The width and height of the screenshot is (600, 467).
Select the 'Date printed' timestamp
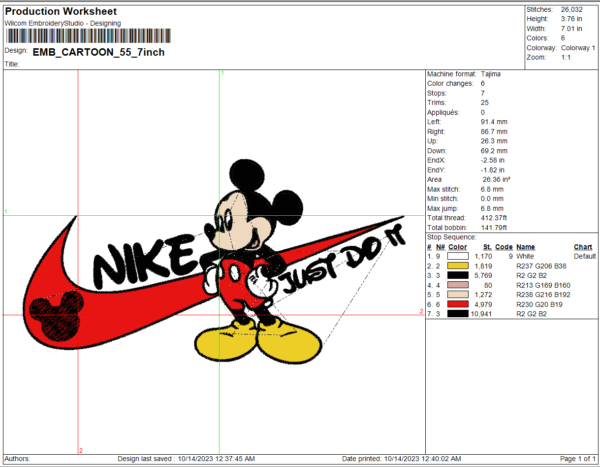tap(401, 459)
